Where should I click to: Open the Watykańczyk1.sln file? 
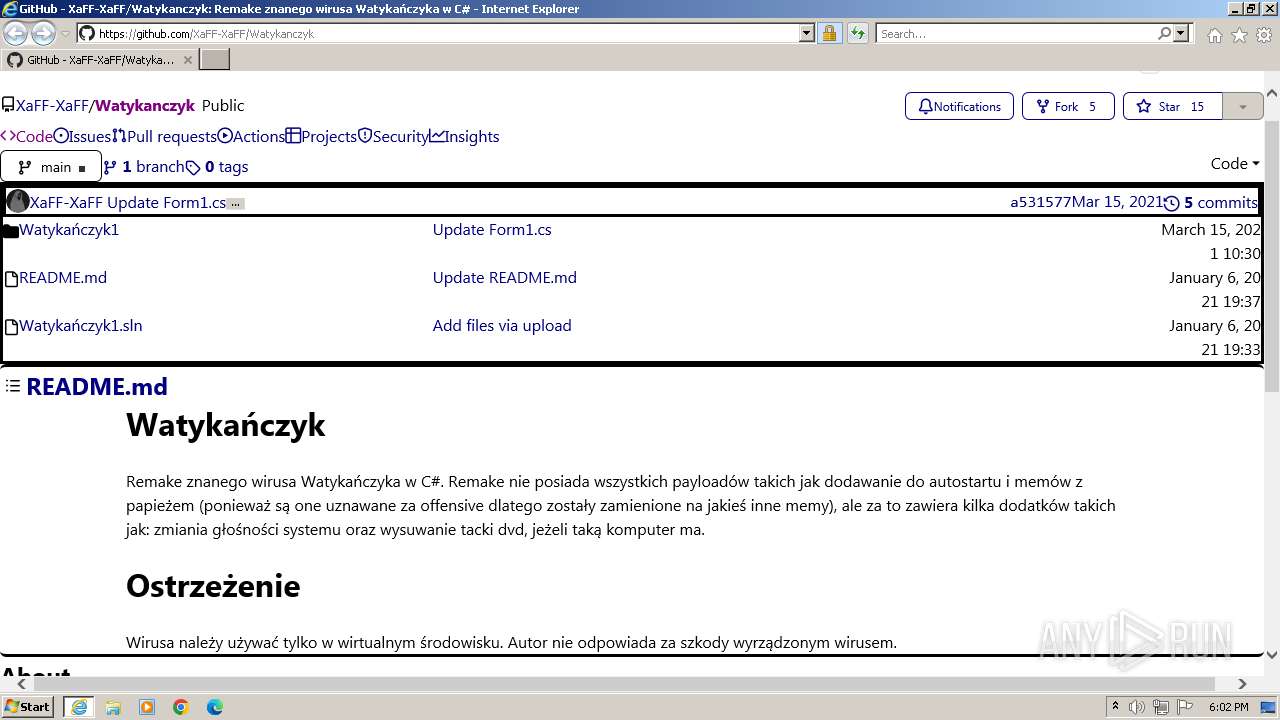81,326
